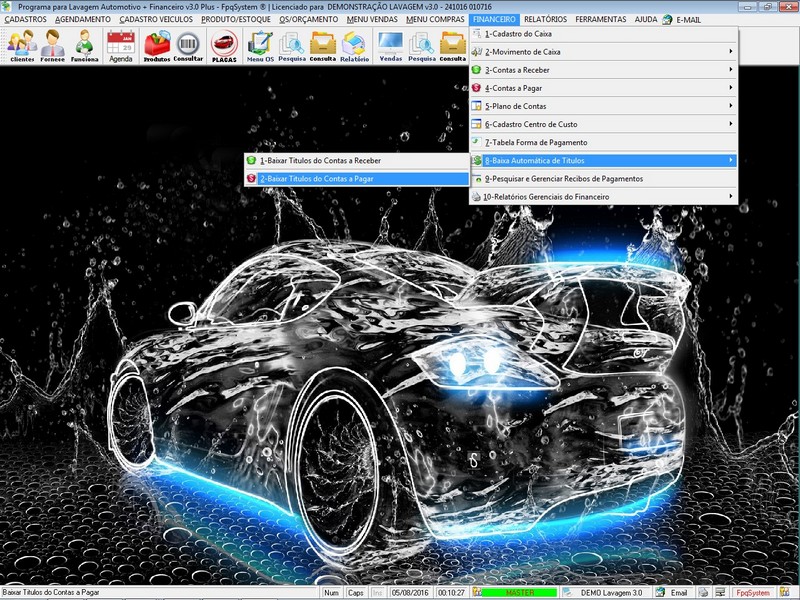Click the Menu OS icon
The image size is (800, 600).
[260, 46]
